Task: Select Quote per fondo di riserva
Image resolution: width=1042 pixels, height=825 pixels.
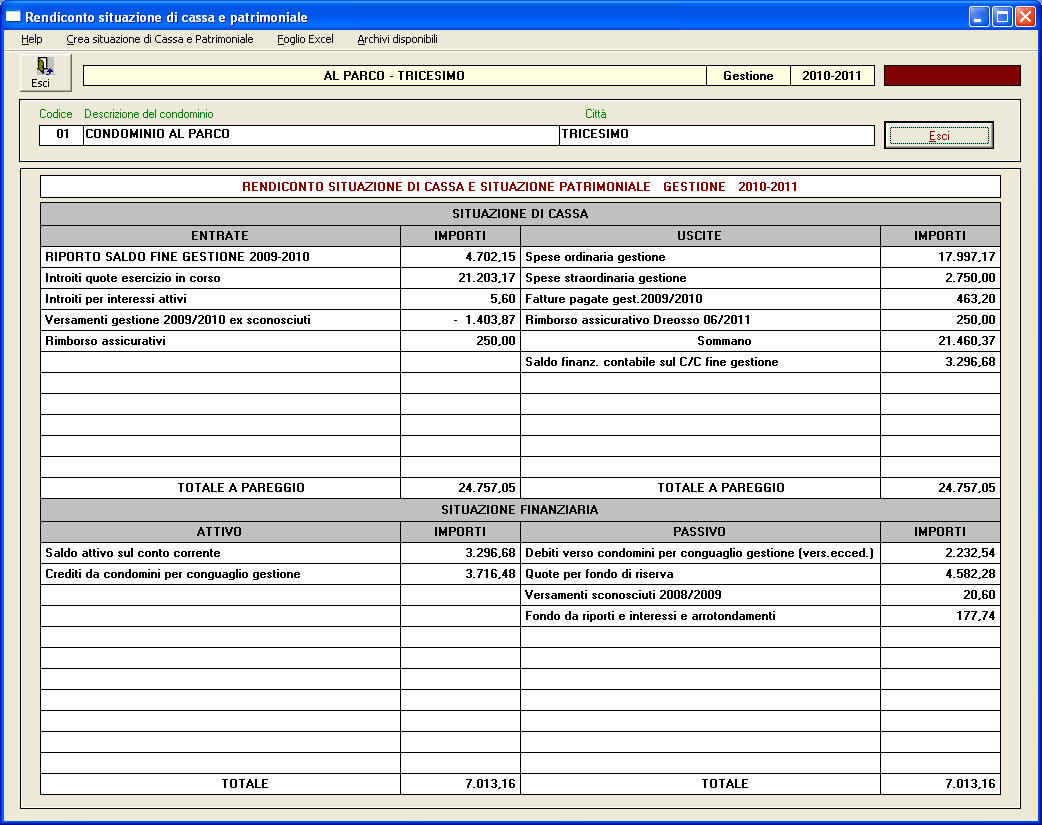Action: click(700, 574)
